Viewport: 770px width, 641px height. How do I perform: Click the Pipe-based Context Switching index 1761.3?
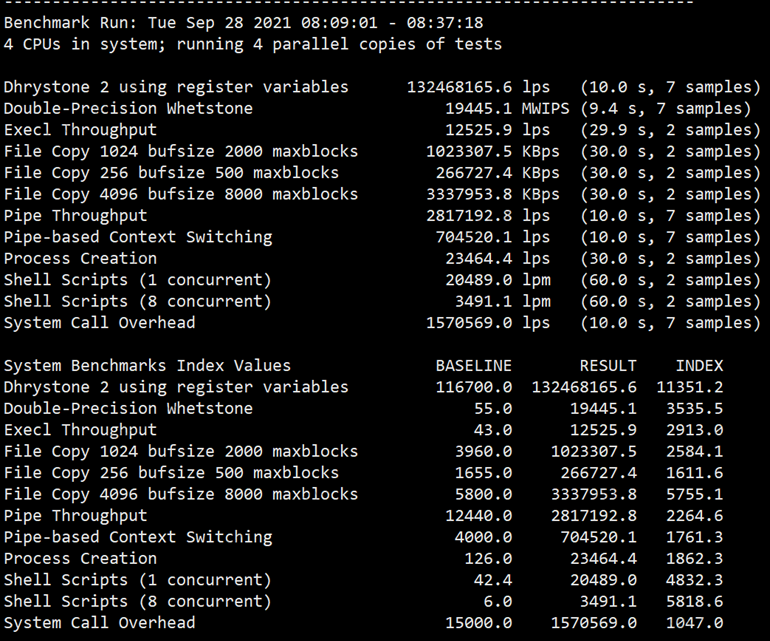click(x=694, y=537)
